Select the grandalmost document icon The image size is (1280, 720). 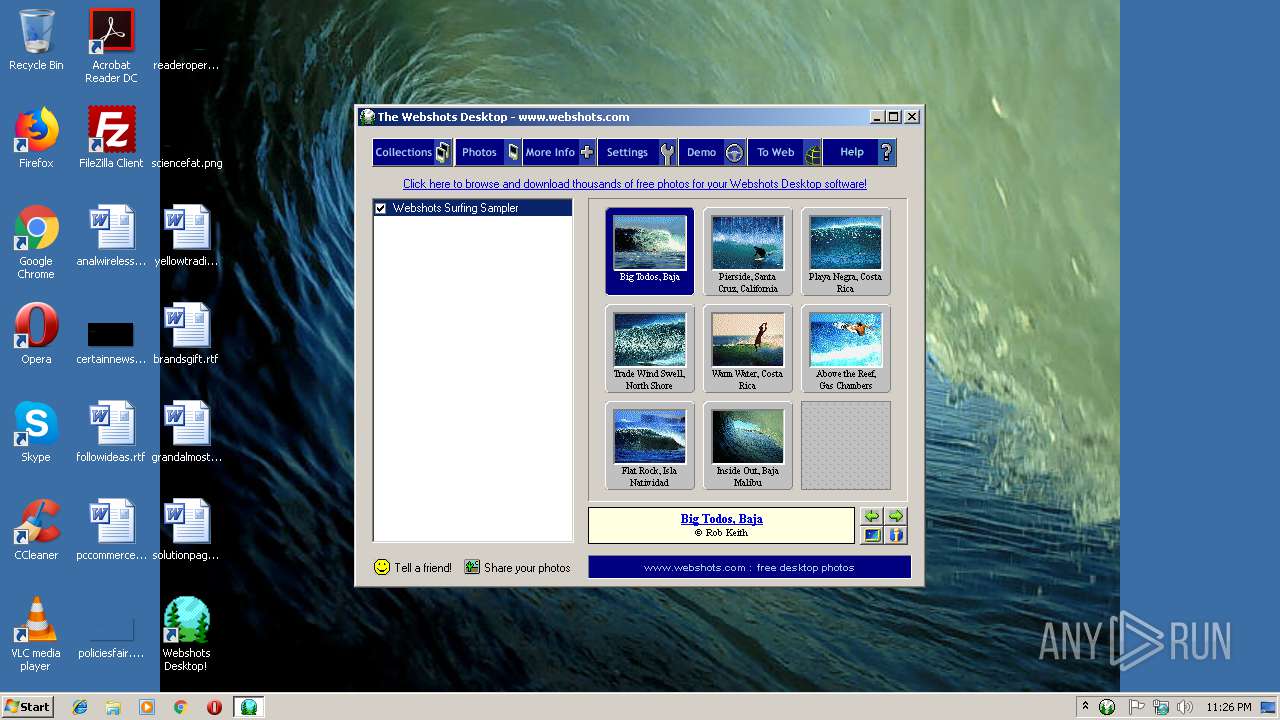187,432
